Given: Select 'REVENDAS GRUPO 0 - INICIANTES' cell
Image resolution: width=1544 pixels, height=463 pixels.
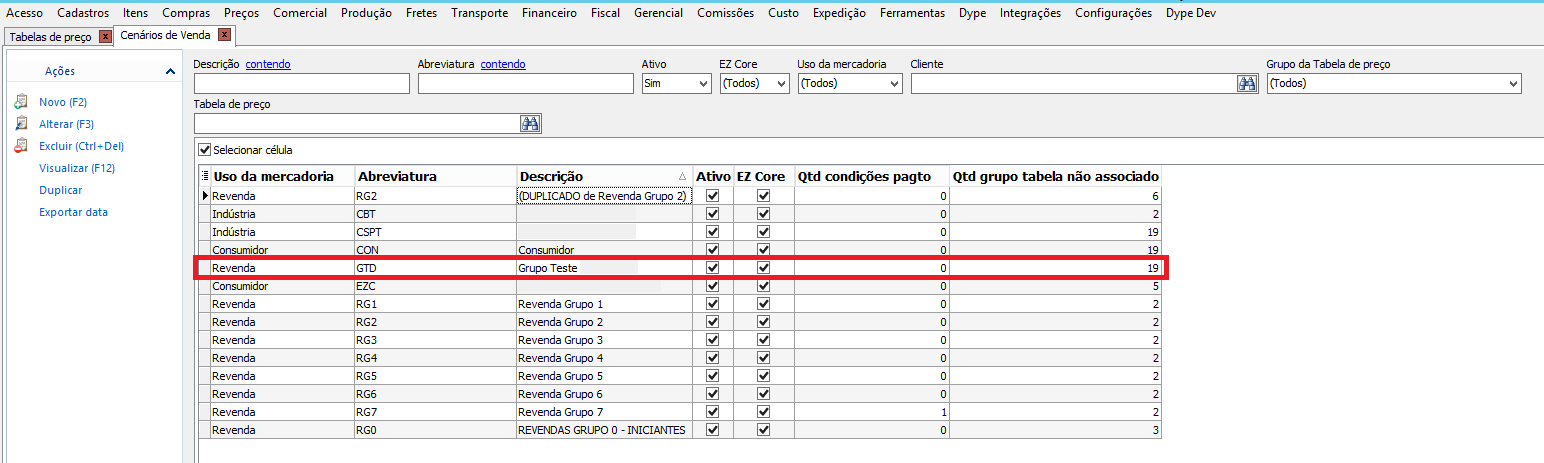Looking at the screenshot, I should (605, 430).
